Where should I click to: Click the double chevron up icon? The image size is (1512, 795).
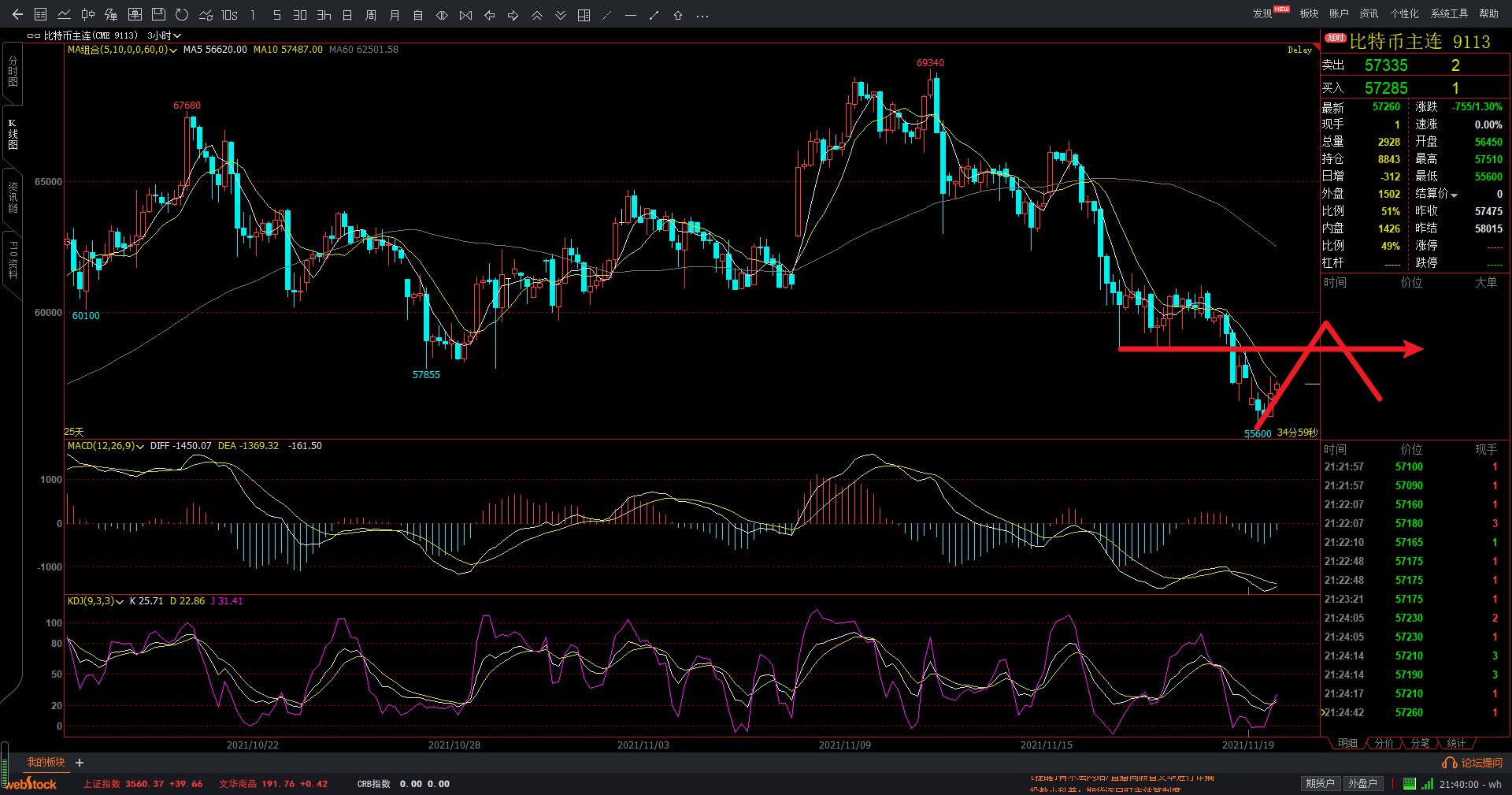coord(537,15)
